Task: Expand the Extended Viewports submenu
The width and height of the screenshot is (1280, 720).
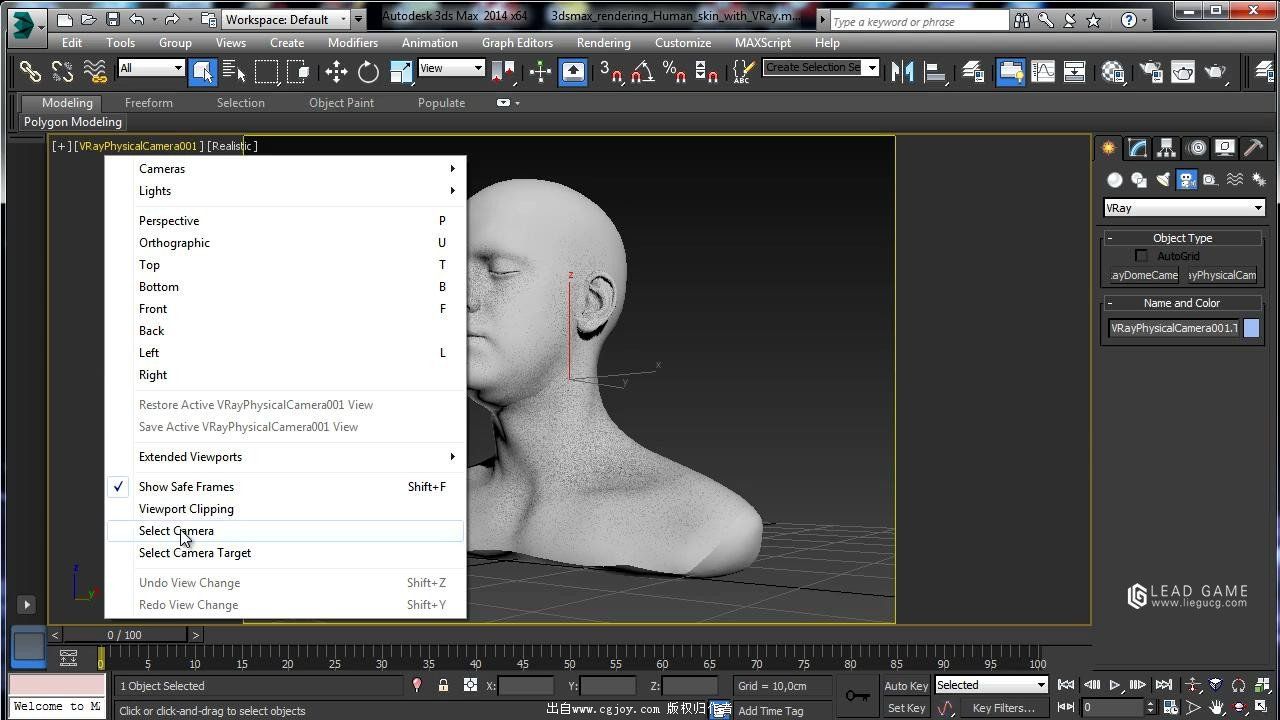Action: pos(285,457)
